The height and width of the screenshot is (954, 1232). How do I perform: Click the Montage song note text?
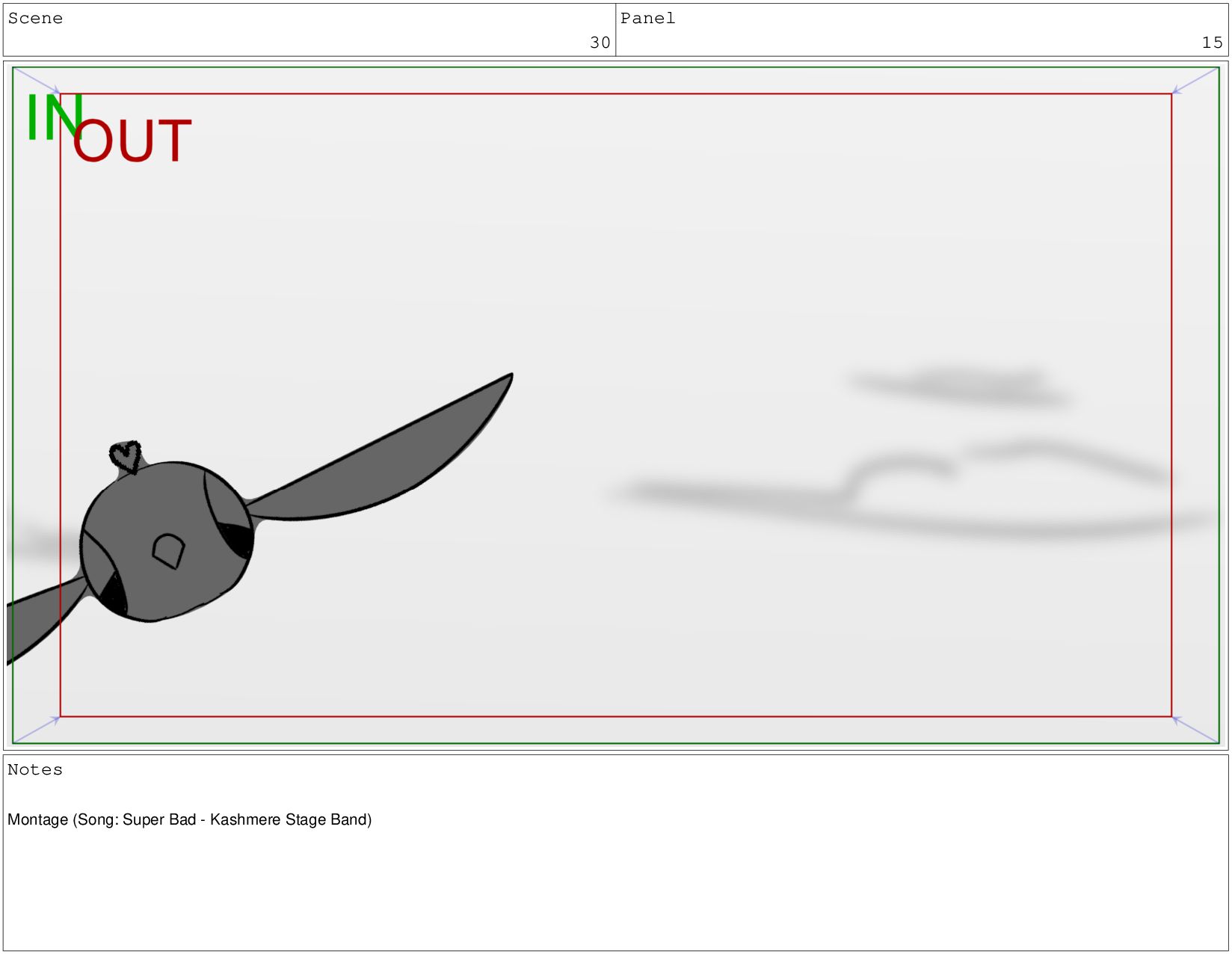pyautogui.click(x=189, y=819)
